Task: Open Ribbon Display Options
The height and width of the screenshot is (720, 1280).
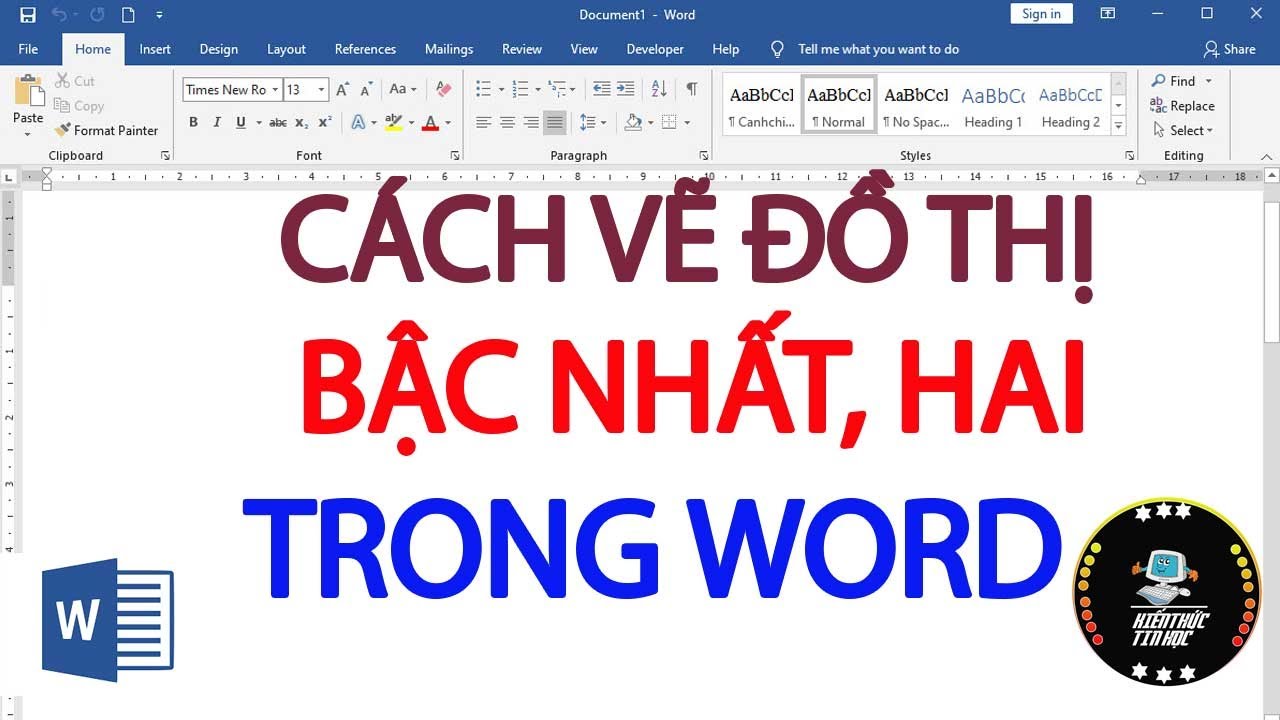Action: coord(1107,14)
